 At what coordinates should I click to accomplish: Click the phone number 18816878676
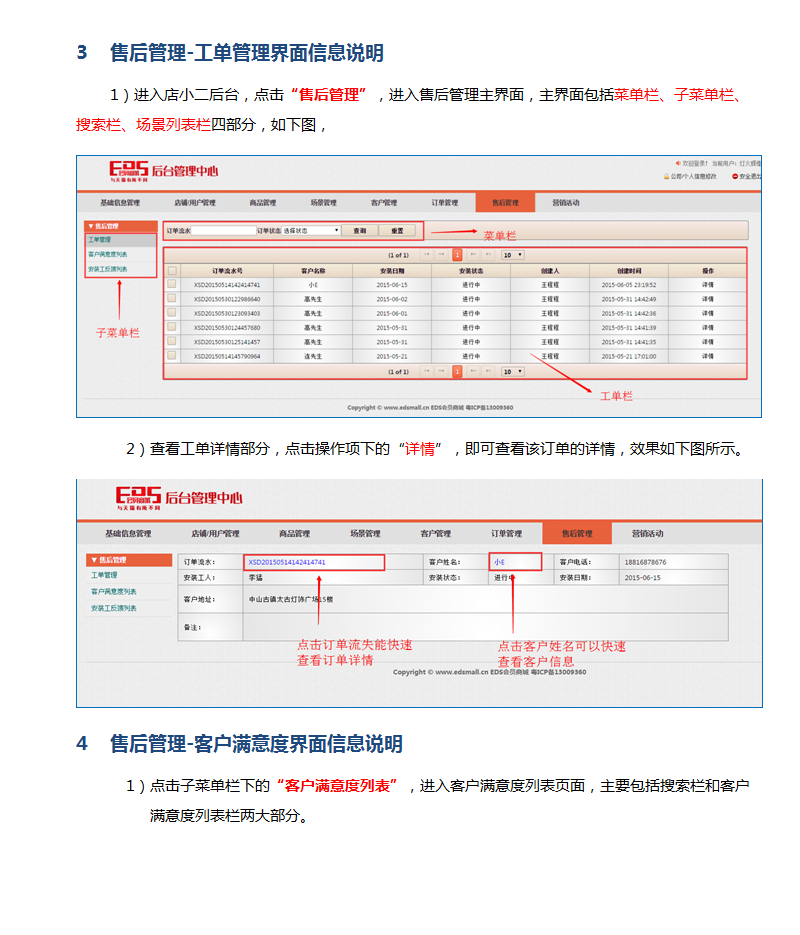pos(645,562)
